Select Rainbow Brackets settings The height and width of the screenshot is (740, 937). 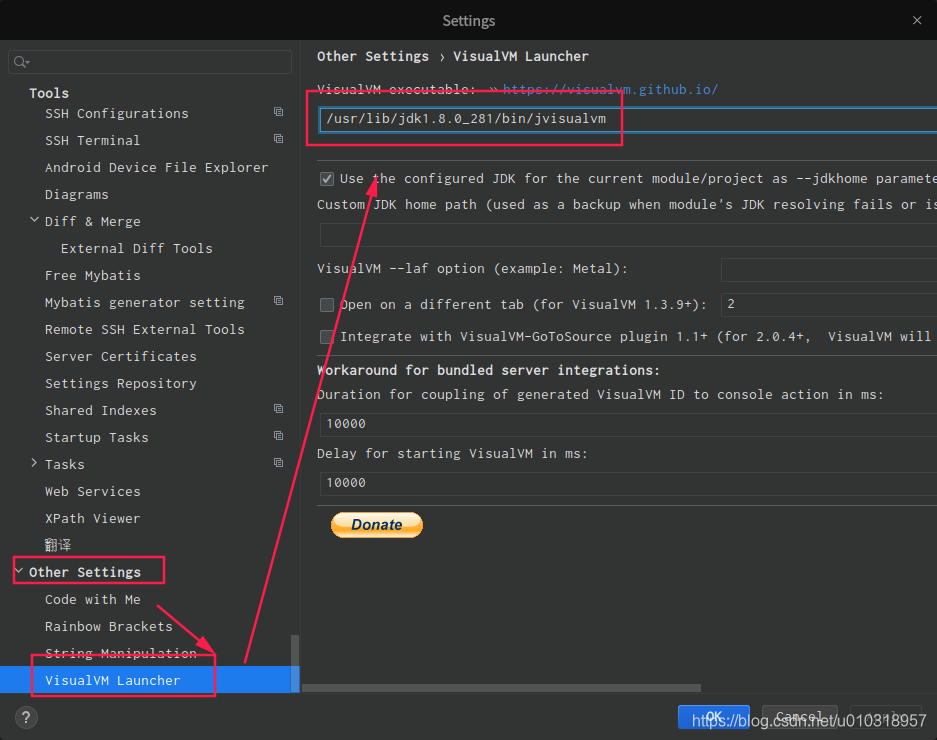coord(109,626)
